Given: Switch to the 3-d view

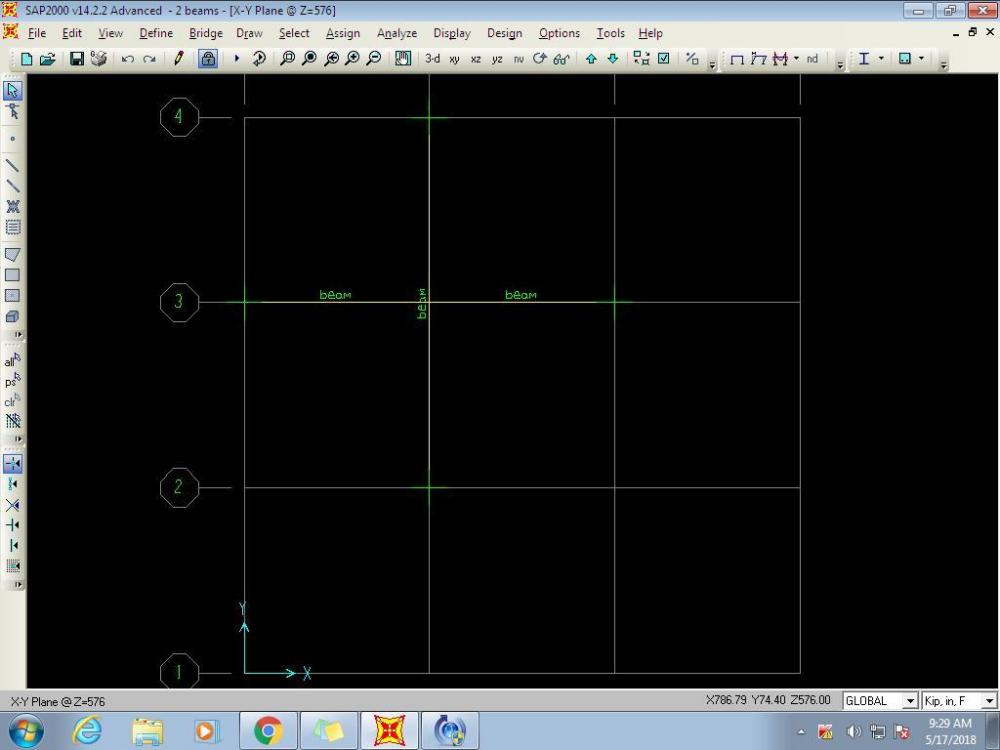Looking at the screenshot, I should 432,59.
